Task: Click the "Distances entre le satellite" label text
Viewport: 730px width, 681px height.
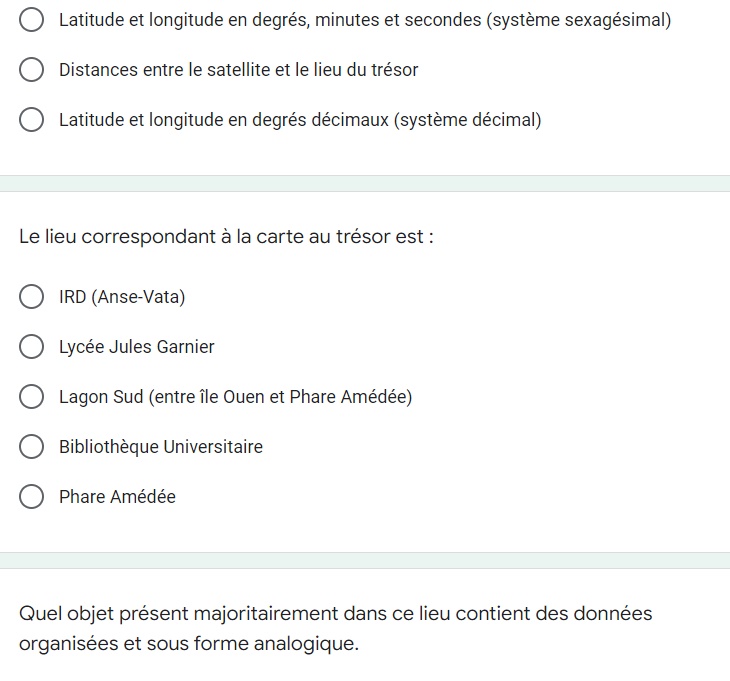Action: (238, 70)
